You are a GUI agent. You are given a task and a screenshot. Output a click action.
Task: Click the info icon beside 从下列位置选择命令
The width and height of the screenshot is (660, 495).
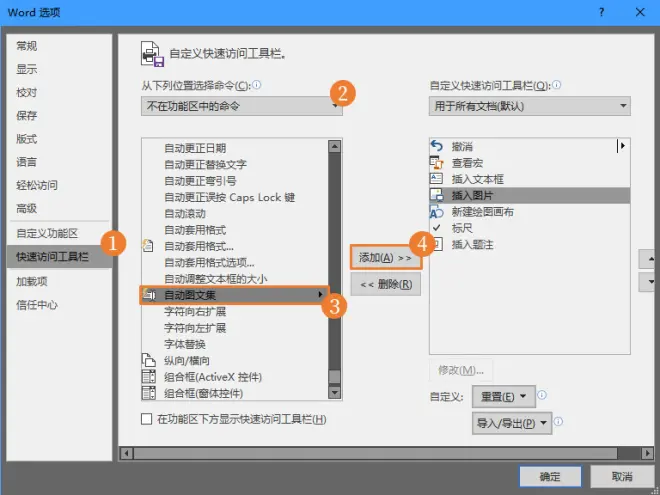[x=257, y=85]
